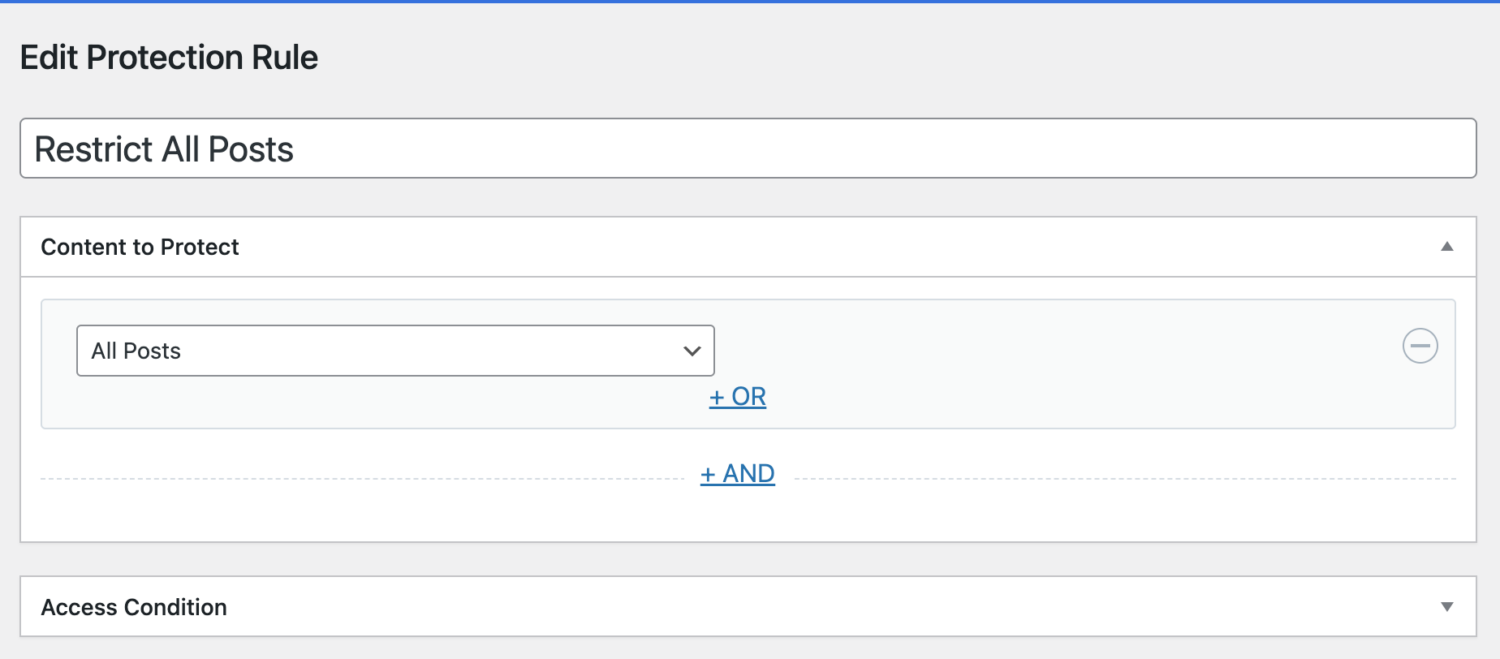
Task: Click the plus AND link on dashed divider
Action: click(x=738, y=474)
